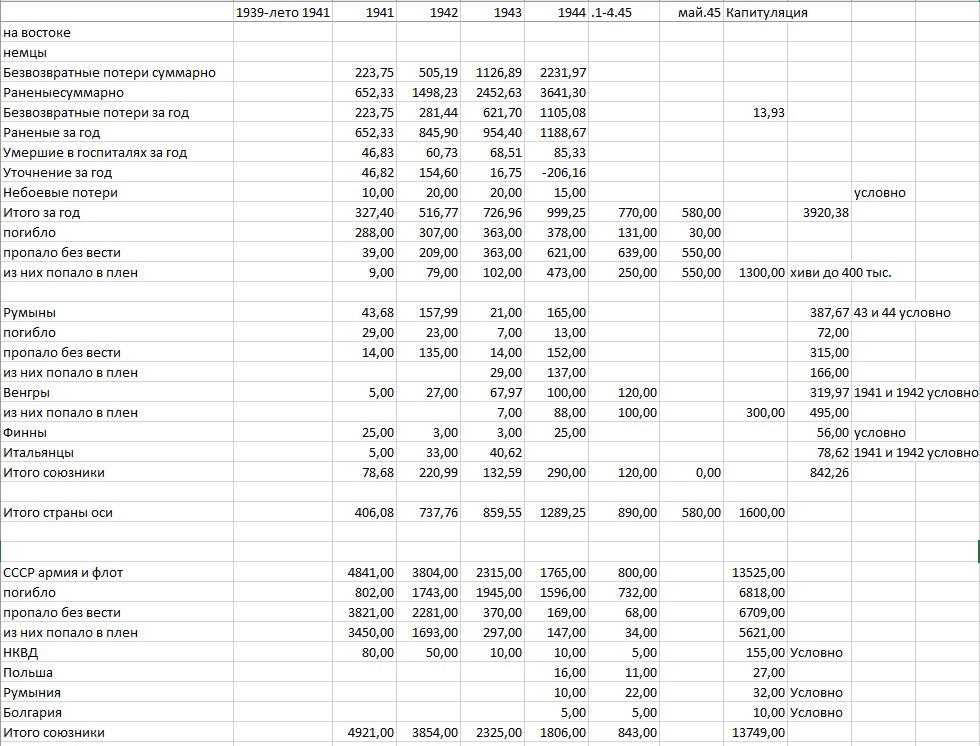Click the 'на востоке' label cell
Screen dimensions: 980x746
coord(118,32)
